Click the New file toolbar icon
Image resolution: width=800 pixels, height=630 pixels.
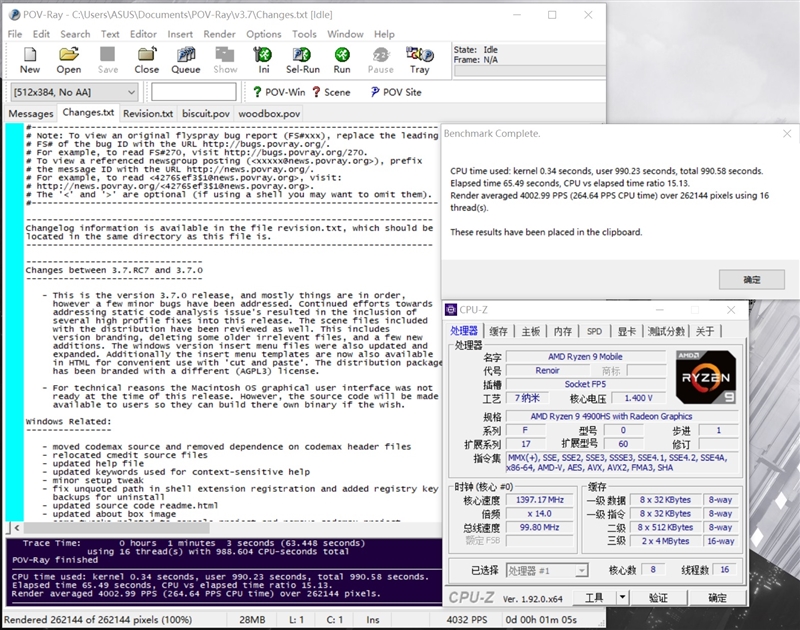30,60
